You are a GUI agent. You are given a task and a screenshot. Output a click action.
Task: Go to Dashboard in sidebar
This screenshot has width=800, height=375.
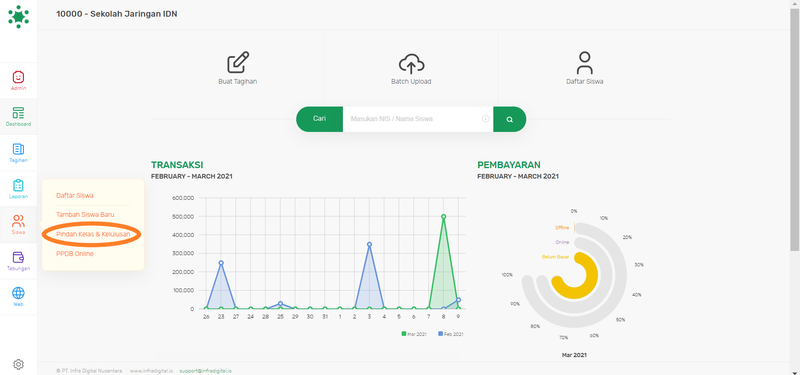[18, 117]
